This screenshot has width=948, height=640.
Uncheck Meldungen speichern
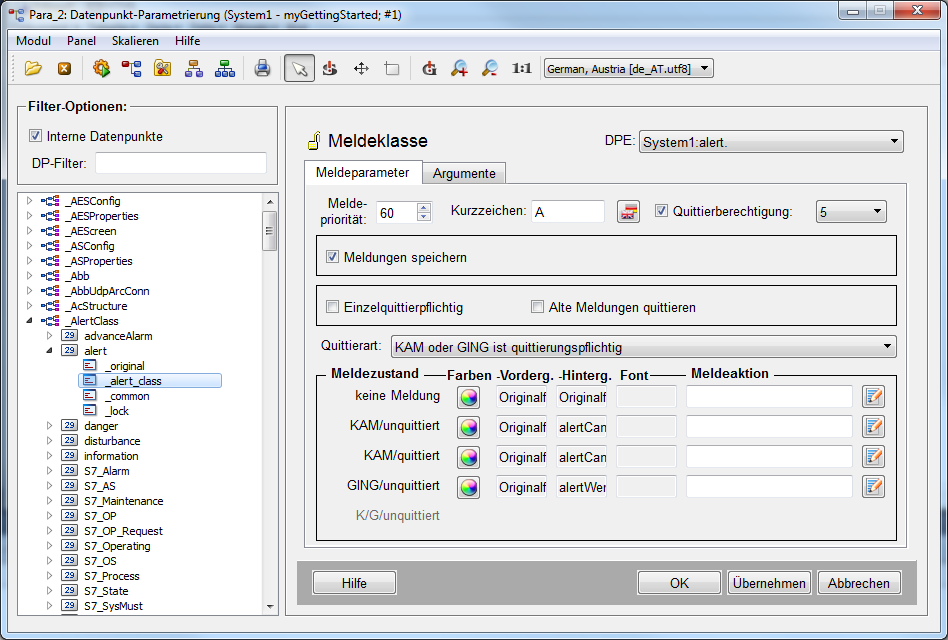point(333,257)
